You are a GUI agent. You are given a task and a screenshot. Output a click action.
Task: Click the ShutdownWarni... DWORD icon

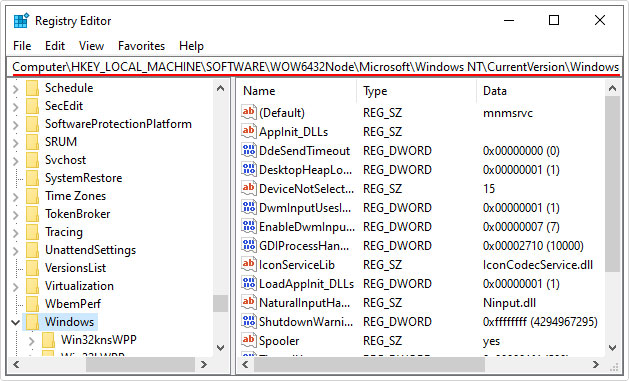click(249, 321)
